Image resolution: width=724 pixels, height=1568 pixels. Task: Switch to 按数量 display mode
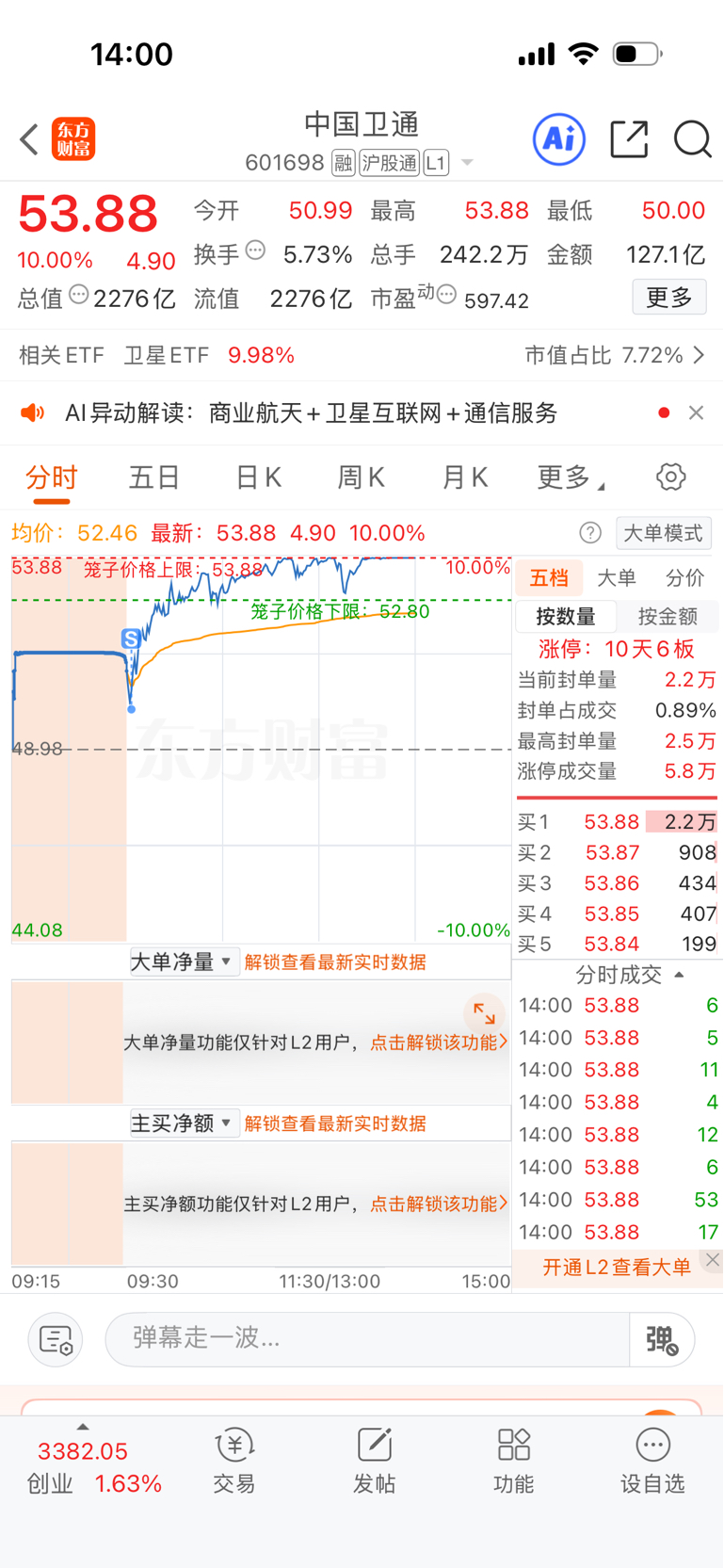point(567,617)
